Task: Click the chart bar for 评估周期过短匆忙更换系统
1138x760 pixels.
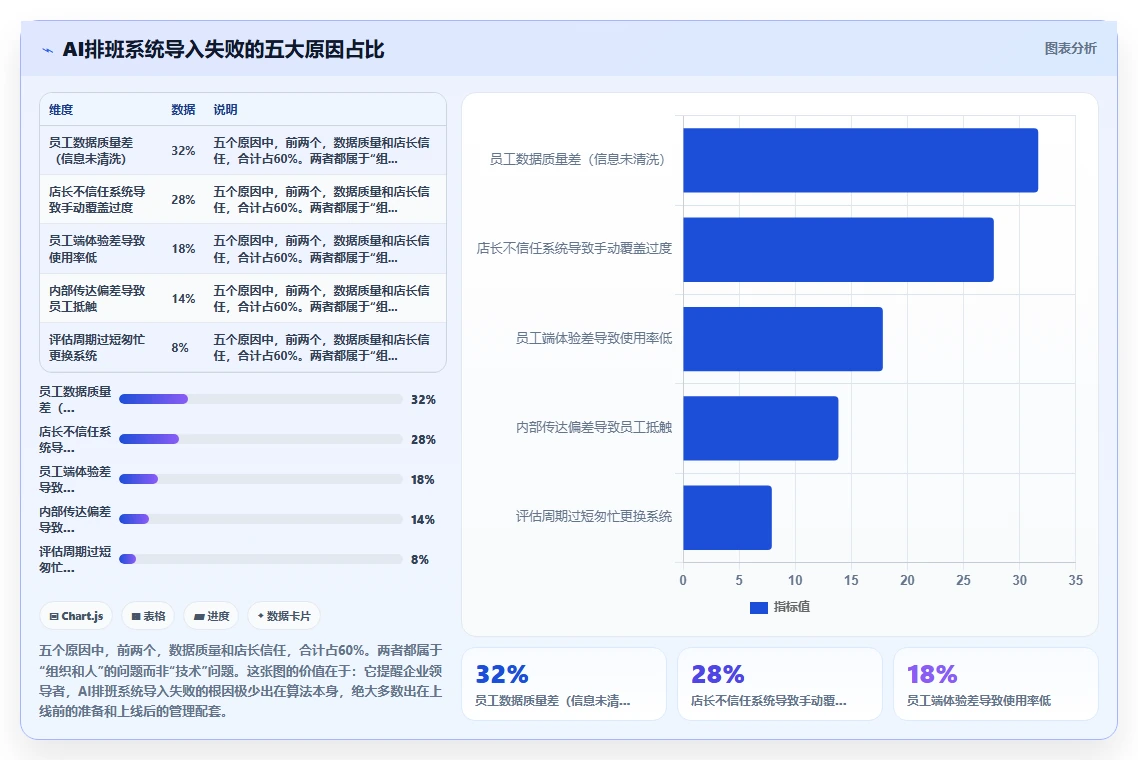Action: pyautogui.click(x=727, y=518)
